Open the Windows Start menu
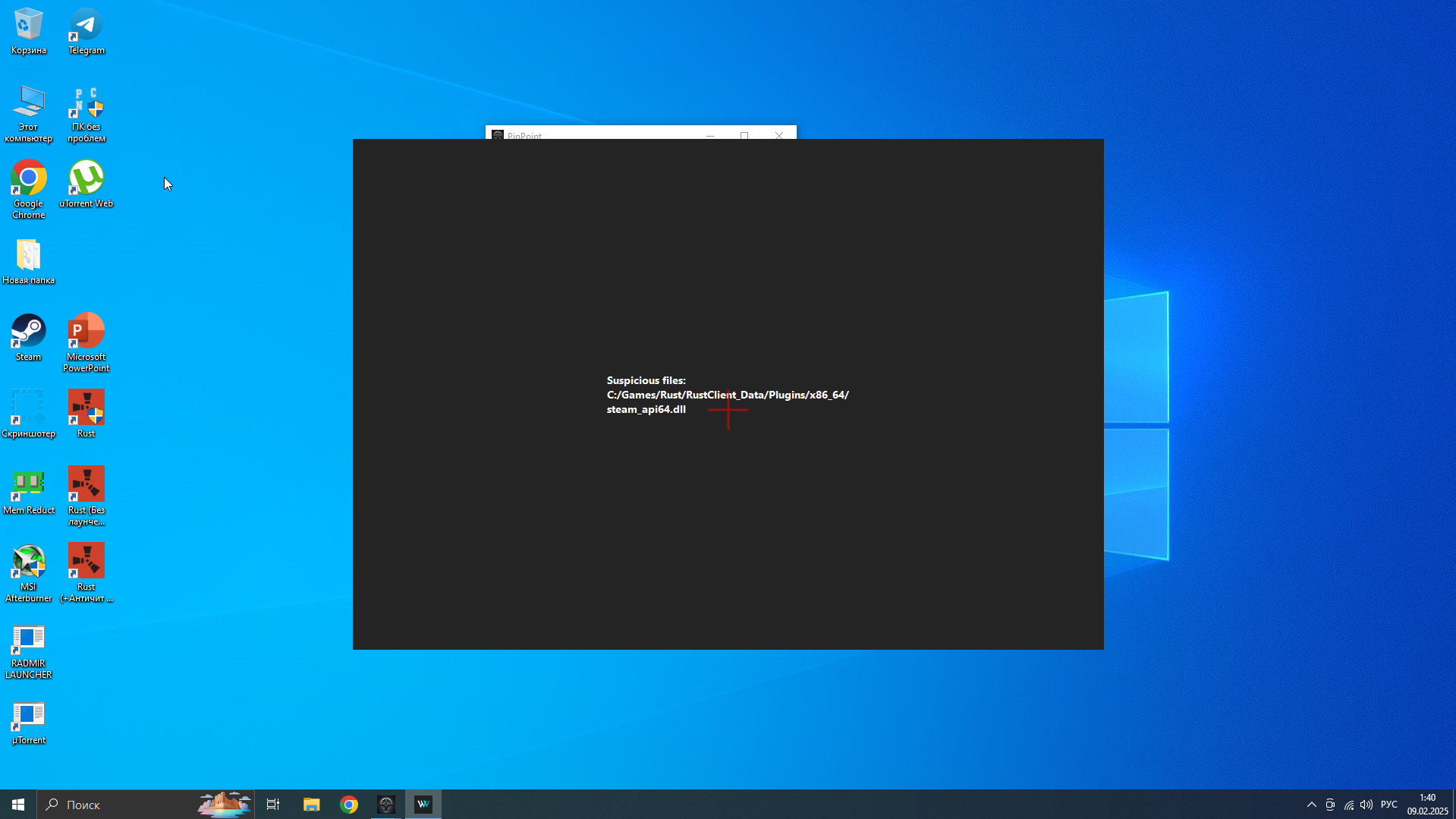Viewport: 1456px width, 819px height. point(18,805)
